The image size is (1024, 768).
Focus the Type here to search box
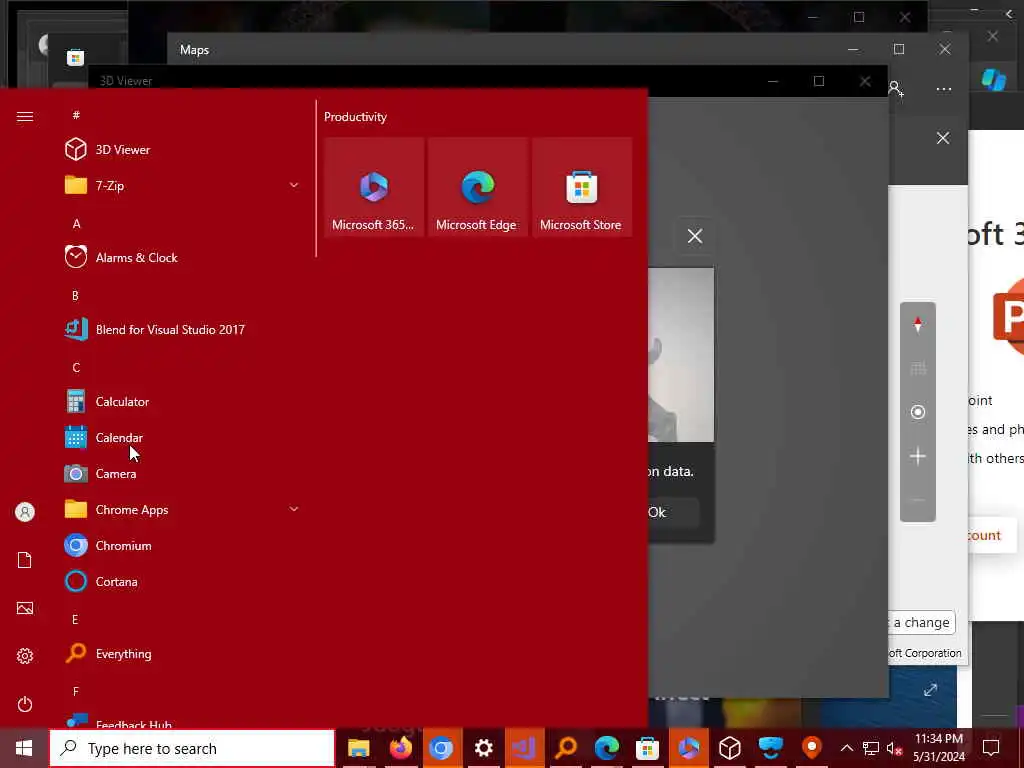(x=192, y=748)
